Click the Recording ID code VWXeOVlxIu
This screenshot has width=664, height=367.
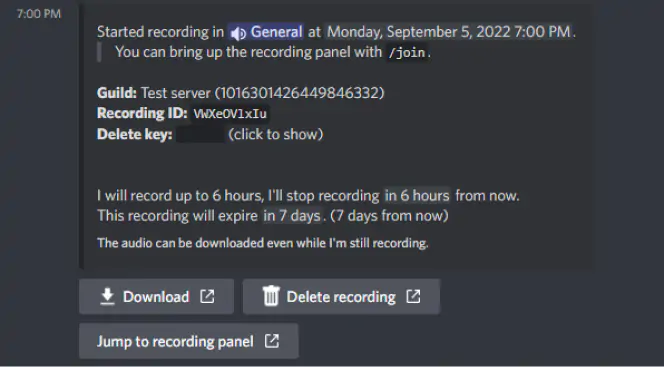230,114
